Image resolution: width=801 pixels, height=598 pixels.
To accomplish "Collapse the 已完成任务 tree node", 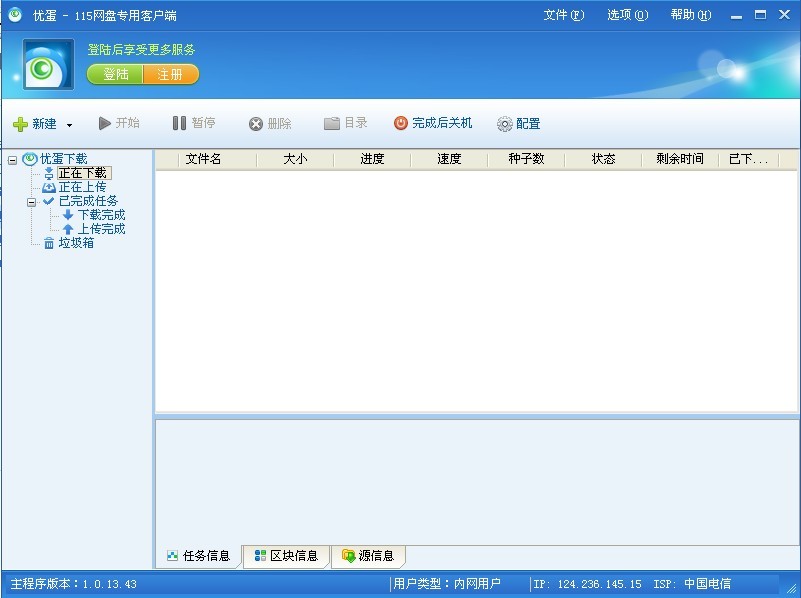I will coord(32,201).
